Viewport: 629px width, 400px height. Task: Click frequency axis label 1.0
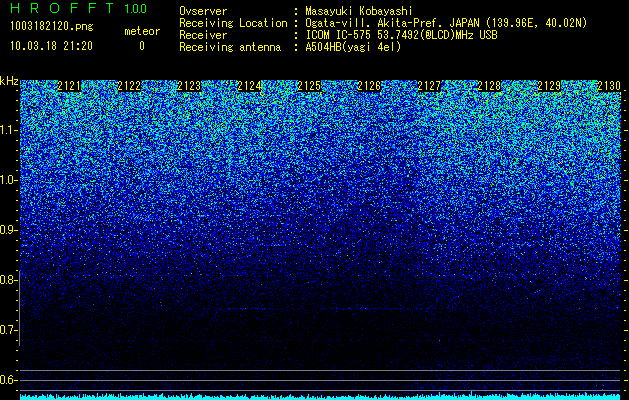tap(8, 180)
